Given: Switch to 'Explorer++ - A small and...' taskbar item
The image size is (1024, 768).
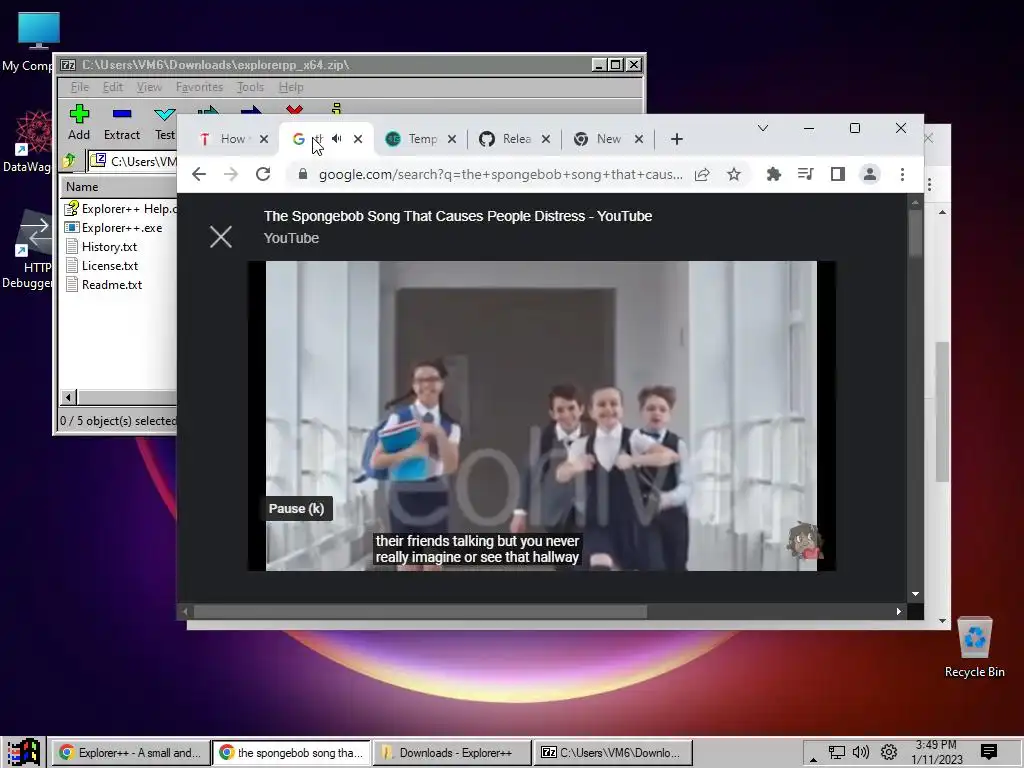Looking at the screenshot, I should point(131,752).
